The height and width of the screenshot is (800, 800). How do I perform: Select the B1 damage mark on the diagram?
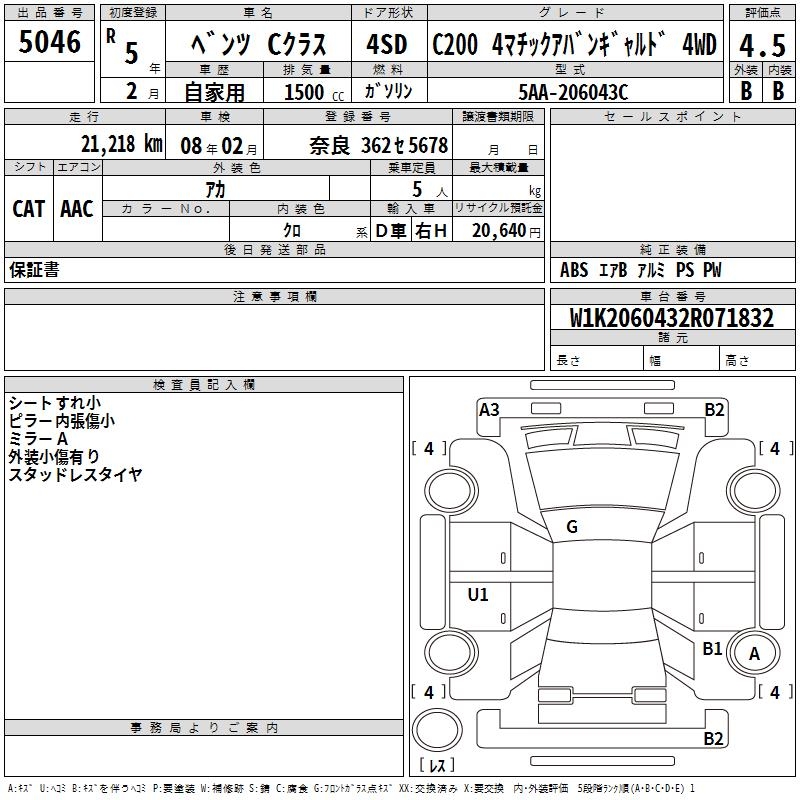pyautogui.click(x=712, y=649)
